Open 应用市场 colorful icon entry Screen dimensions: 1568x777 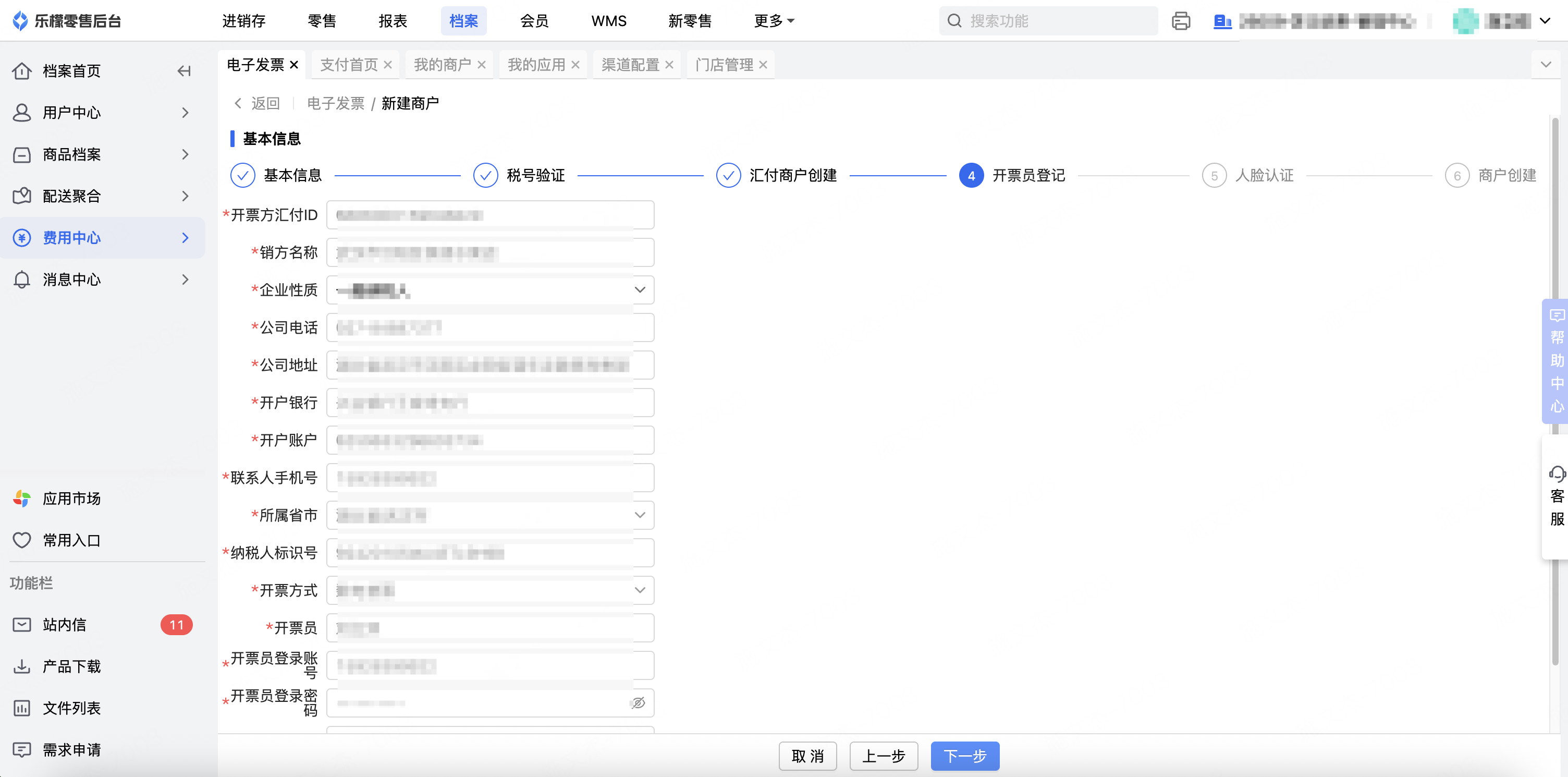coord(22,499)
